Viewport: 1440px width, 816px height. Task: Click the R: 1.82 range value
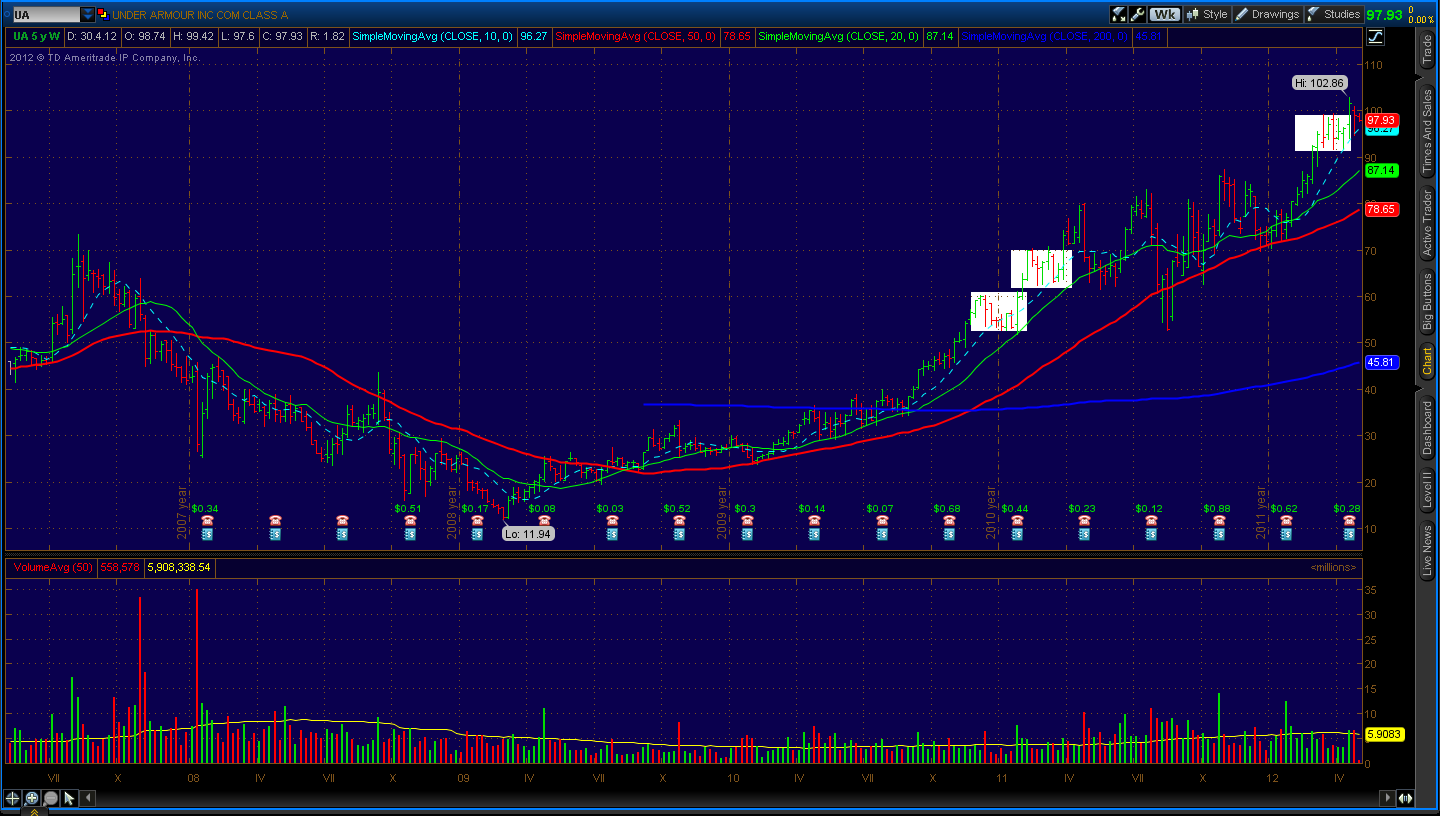click(x=328, y=37)
